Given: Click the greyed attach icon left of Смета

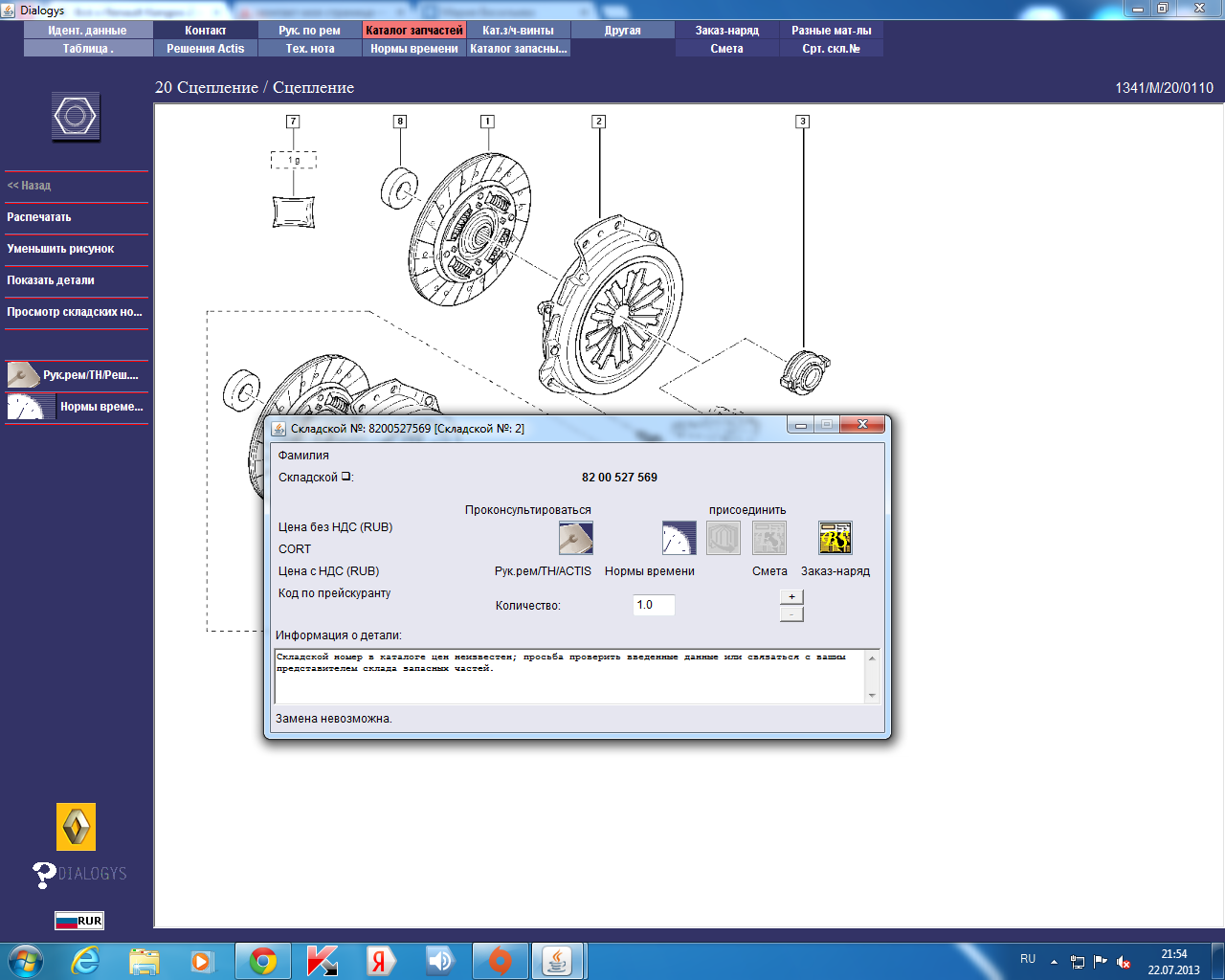Looking at the screenshot, I should tap(724, 538).
